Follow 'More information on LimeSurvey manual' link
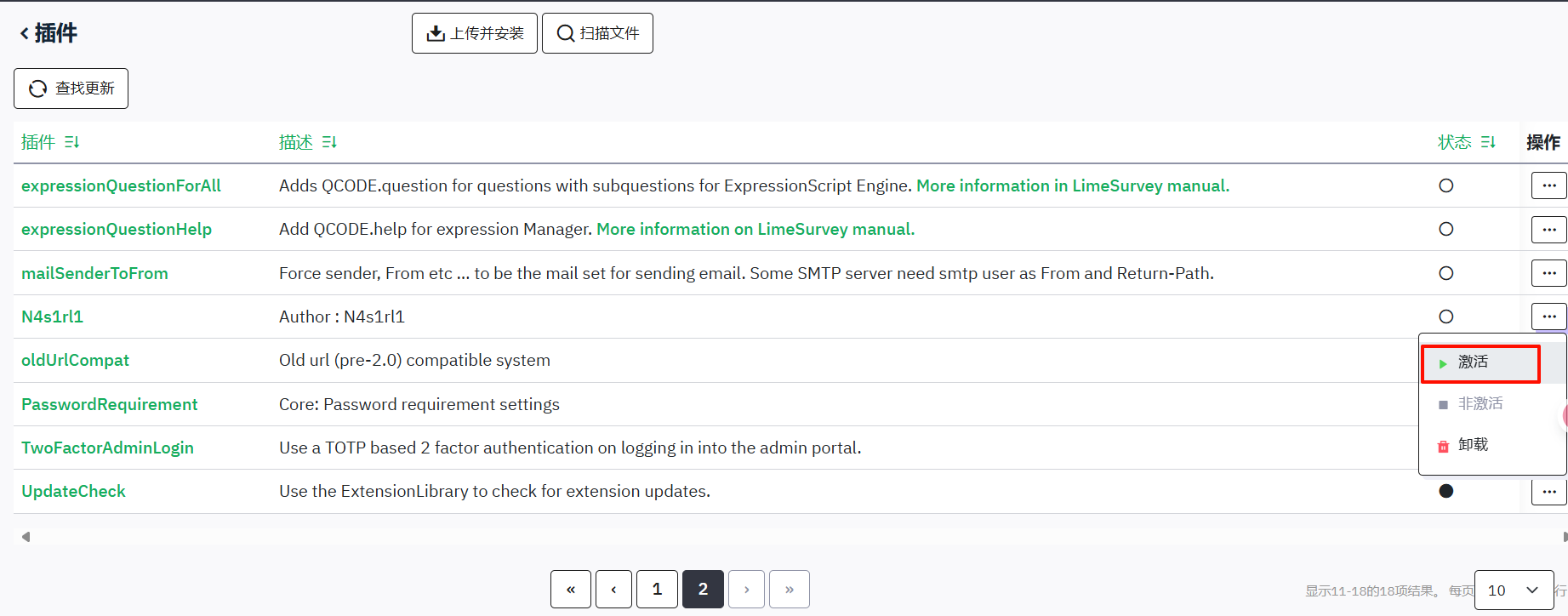Viewport: 1568px width, 616px height. click(755, 229)
